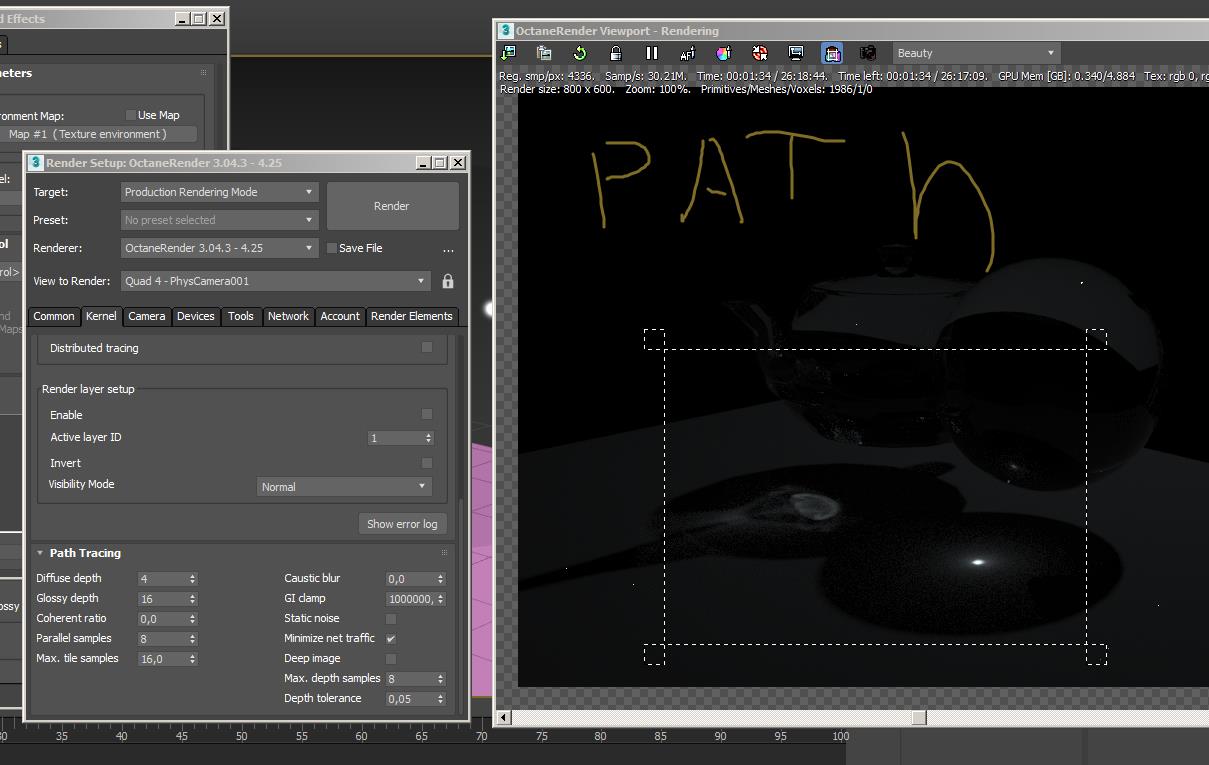
Task: Click the Render Setup window app icon
Action: pos(36,163)
